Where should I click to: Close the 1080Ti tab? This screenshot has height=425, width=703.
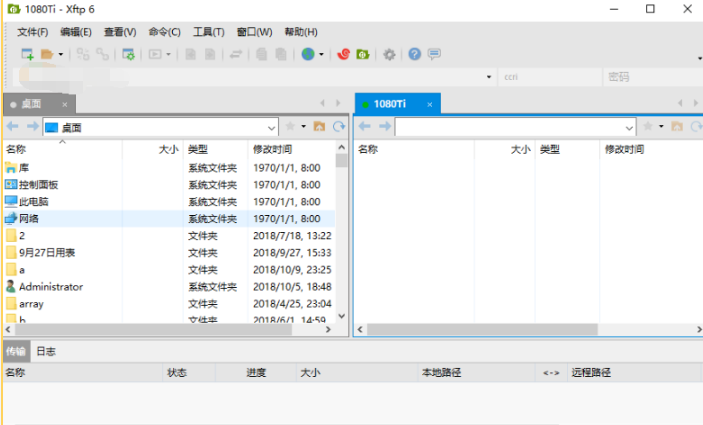coord(430,104)
